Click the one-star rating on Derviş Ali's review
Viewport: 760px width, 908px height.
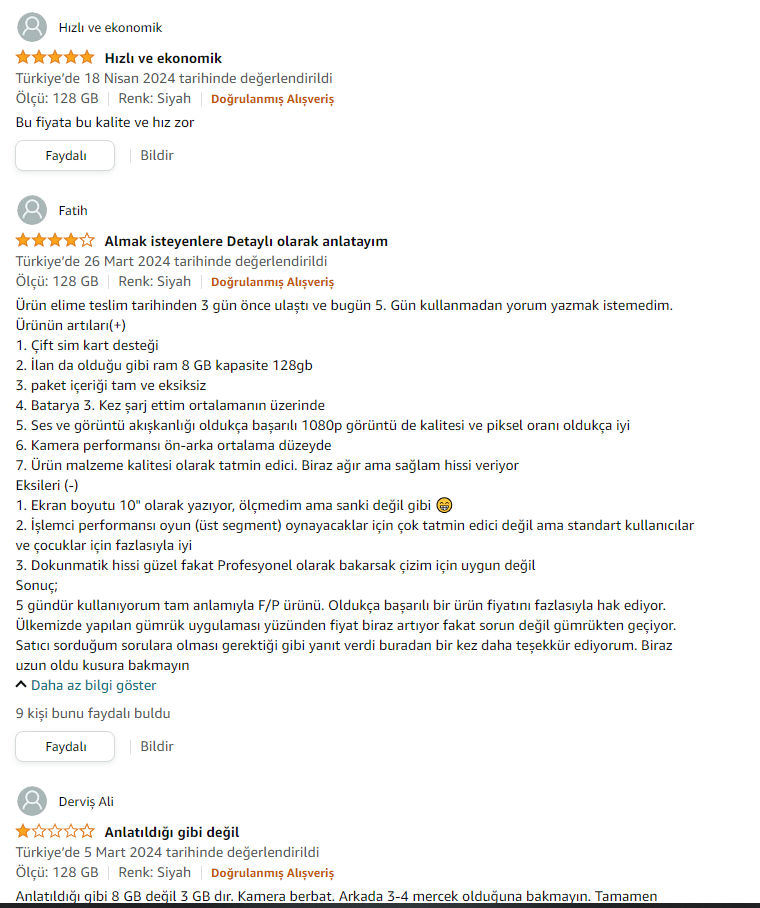tap(55, 832)
